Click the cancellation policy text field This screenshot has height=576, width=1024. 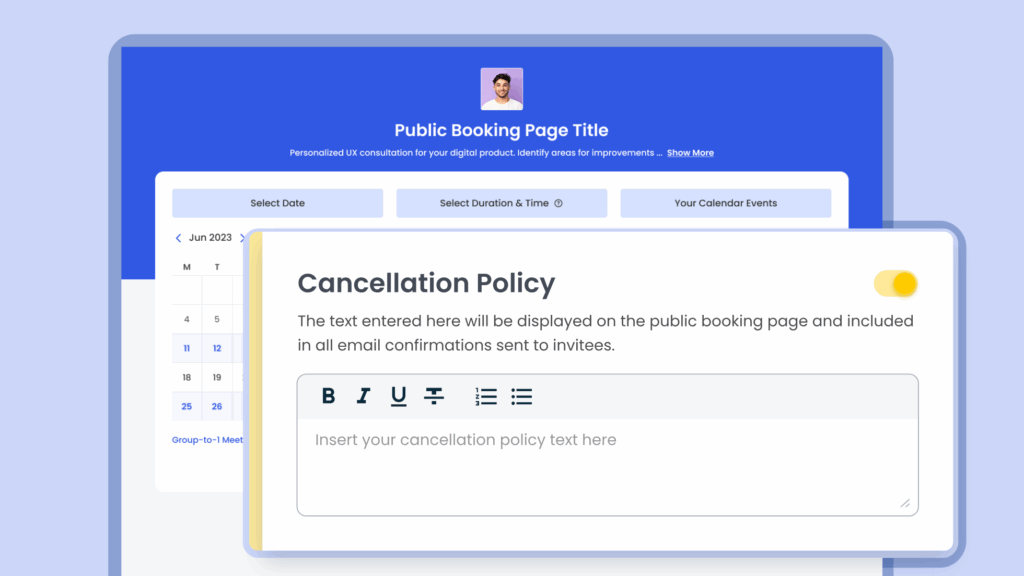click(606, 465)
